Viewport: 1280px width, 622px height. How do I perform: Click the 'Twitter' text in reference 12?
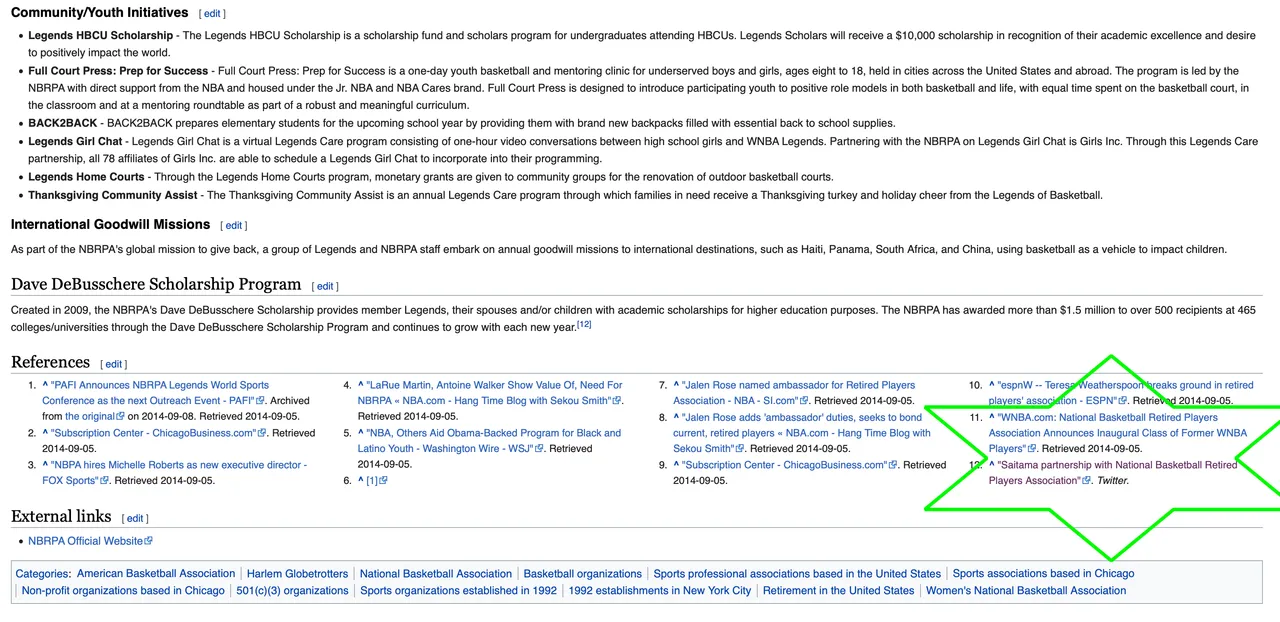point(1112,481)
